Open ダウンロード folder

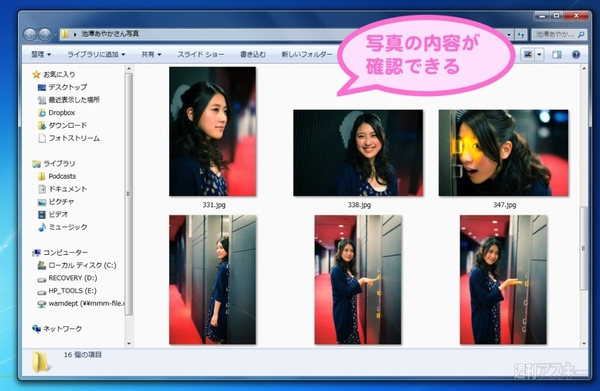tap(62, 125)
